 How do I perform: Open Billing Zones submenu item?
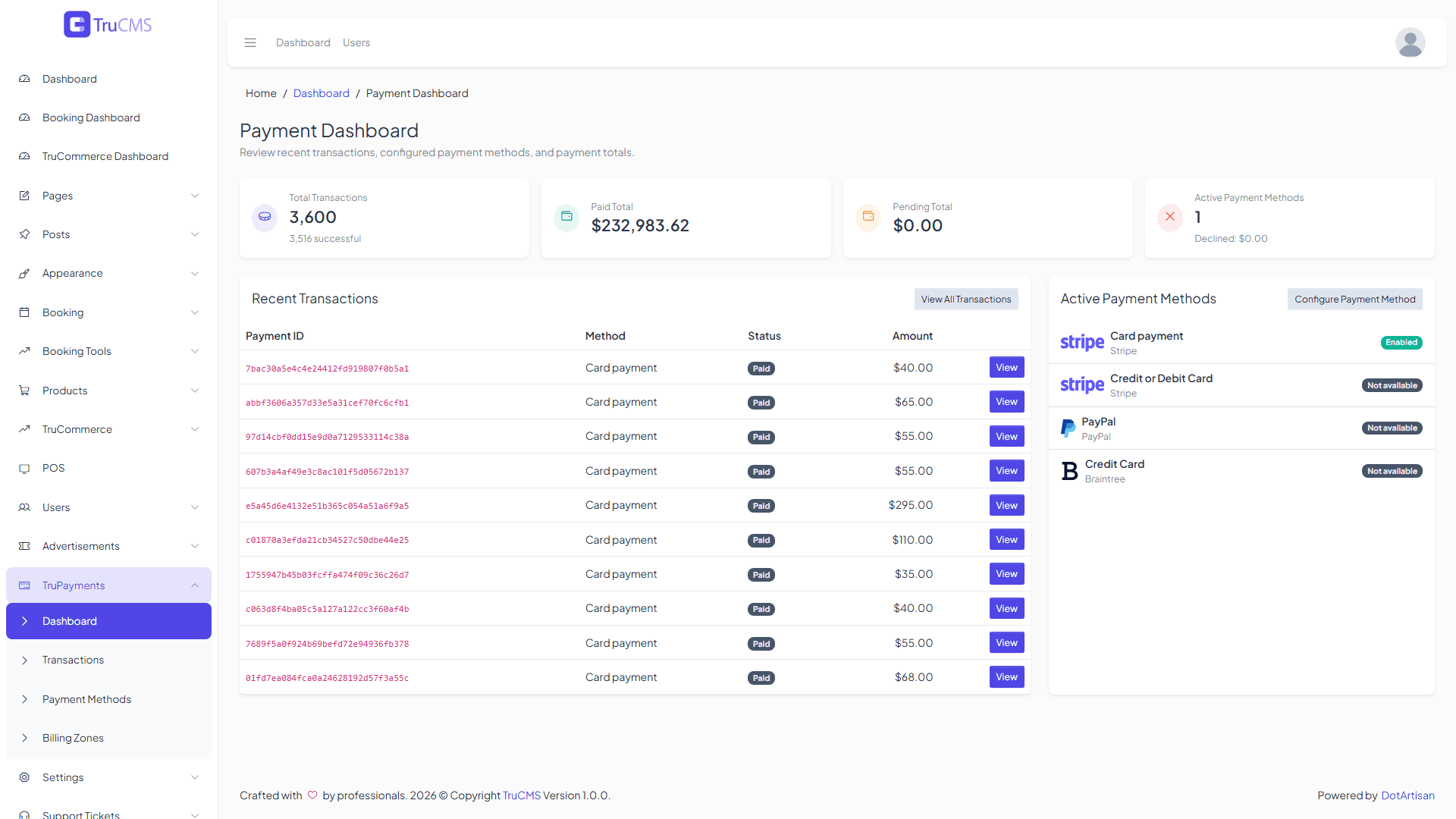pos(108,738)
